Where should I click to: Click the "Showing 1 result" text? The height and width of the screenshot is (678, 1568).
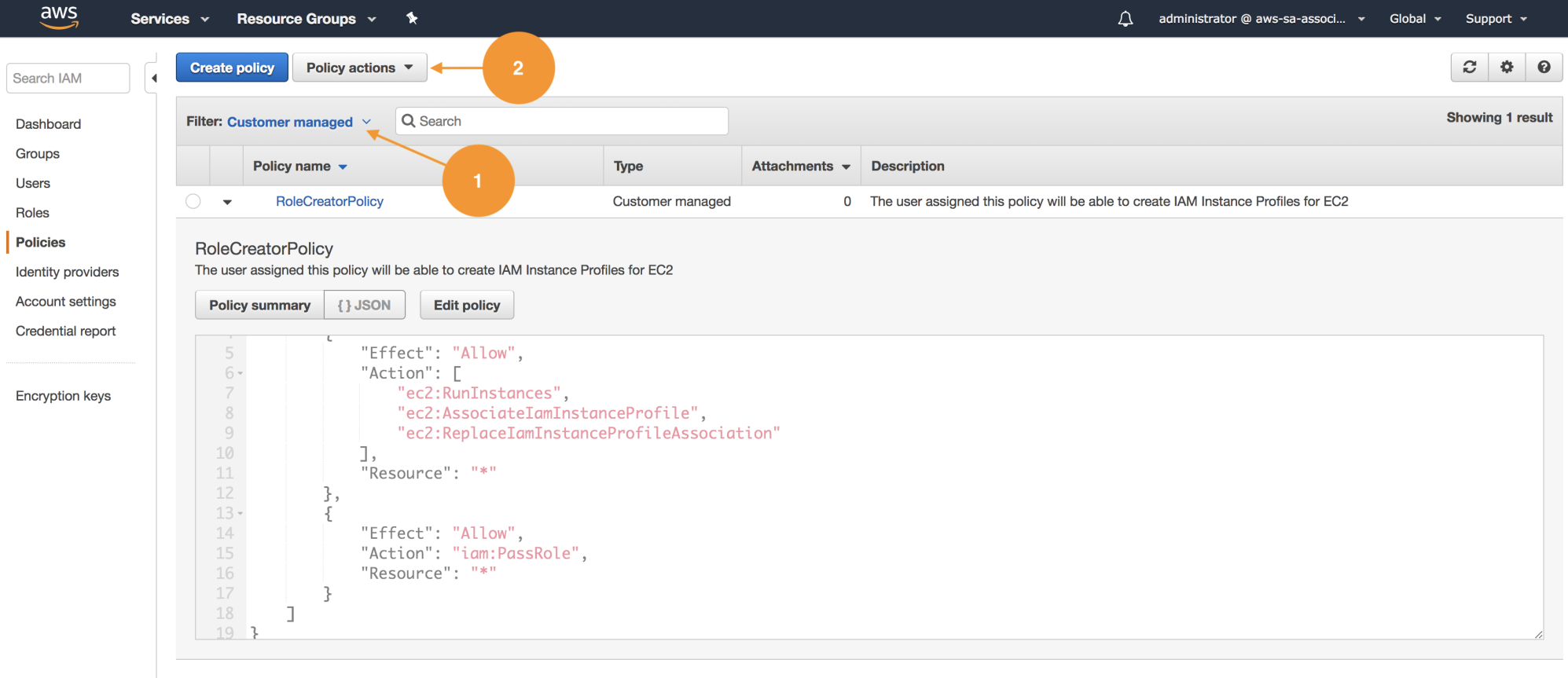[1500, 117]
